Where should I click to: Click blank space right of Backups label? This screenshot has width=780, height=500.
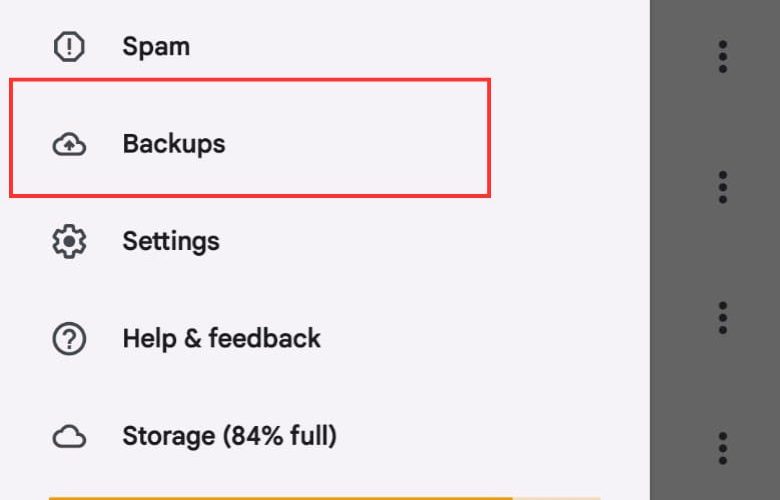(x=356, y=144)
